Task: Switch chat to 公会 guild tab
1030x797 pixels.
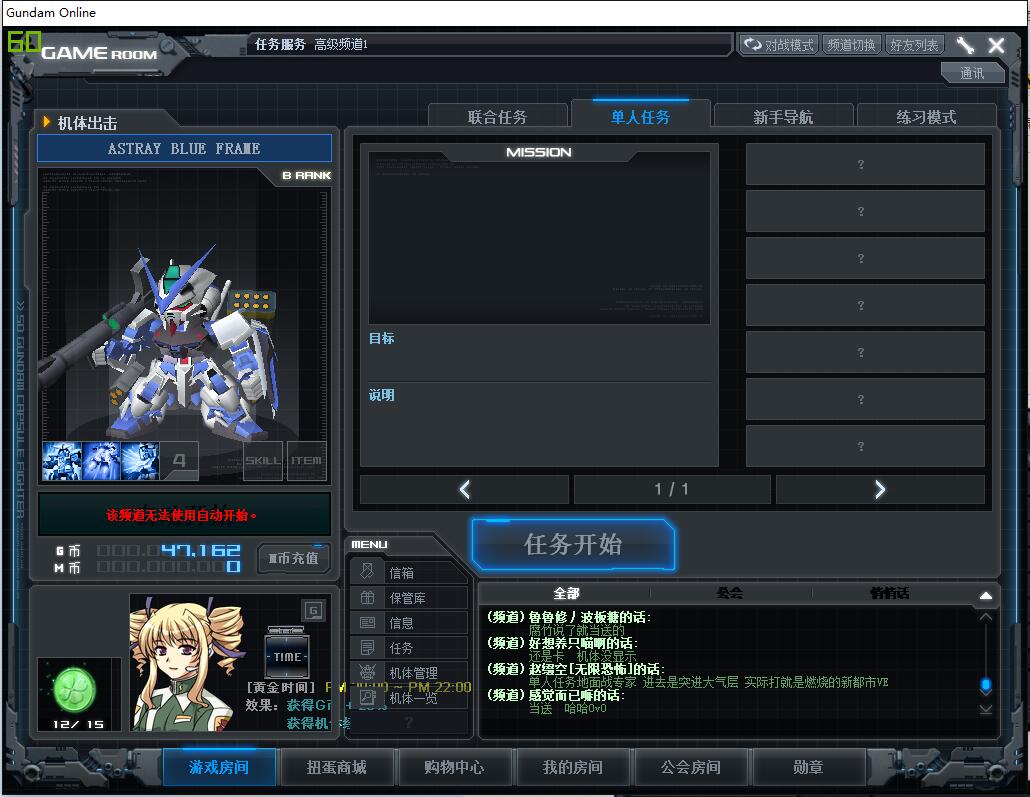Action: [730, 593]
